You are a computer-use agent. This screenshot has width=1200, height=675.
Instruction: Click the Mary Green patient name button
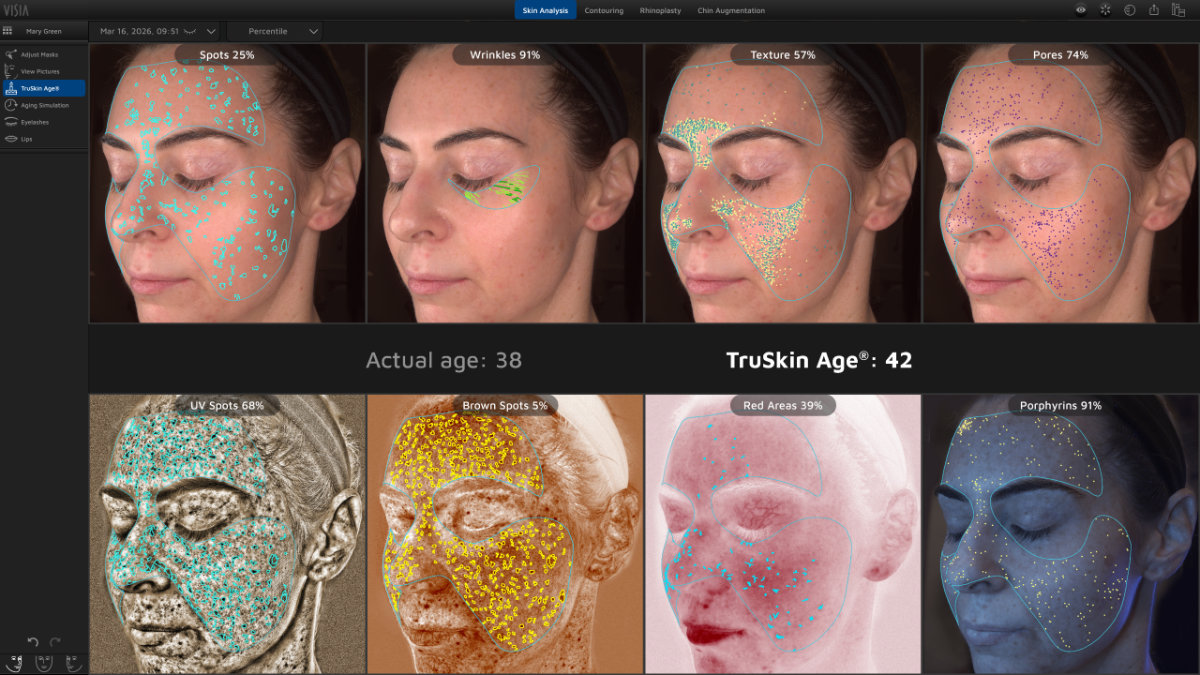[x=43, y=31]
